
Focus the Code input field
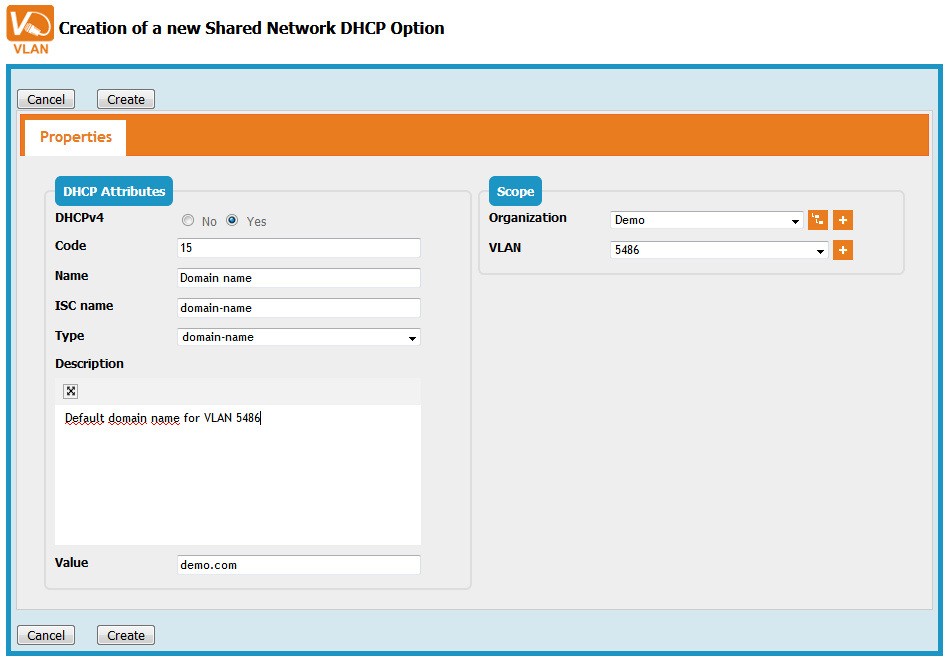pyautogui.click(x=298, y=248)
